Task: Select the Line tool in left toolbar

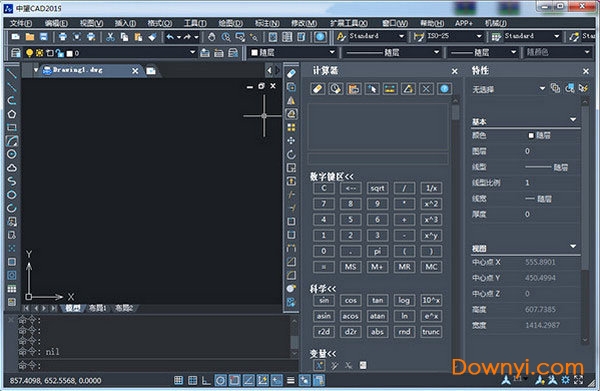Action: tap(11, 73)
